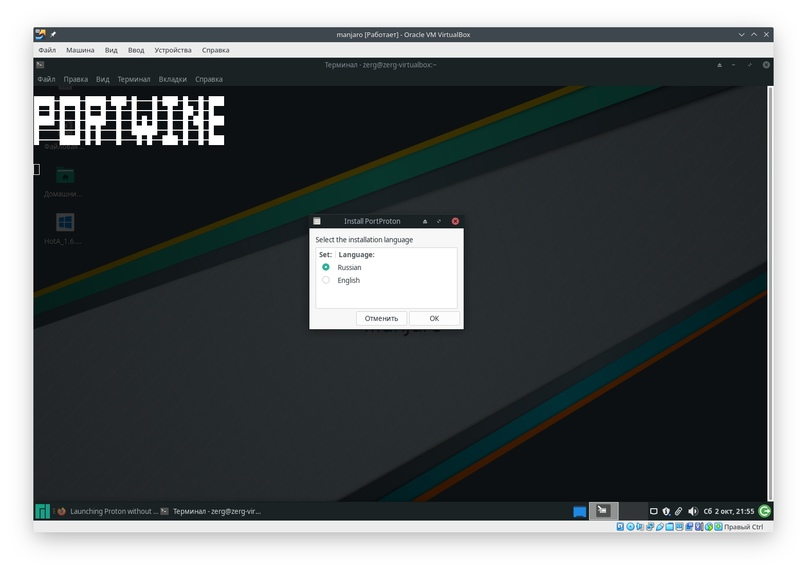Click the USB plug indicator in the VirtualBox status bar
The width and height of the screenshot is (807, 572).
coord(660,527)
